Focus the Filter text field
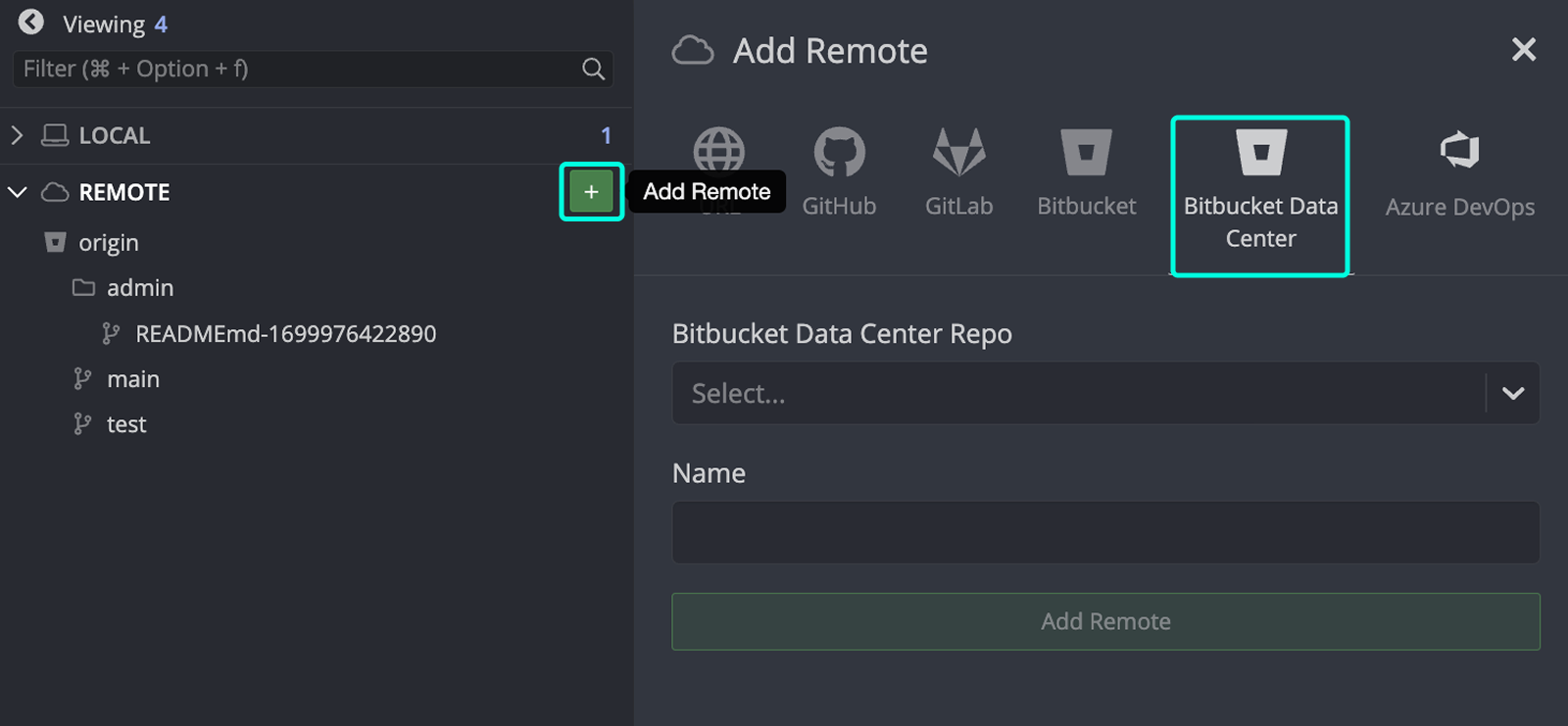1568x726 pixels. (294, 69)
